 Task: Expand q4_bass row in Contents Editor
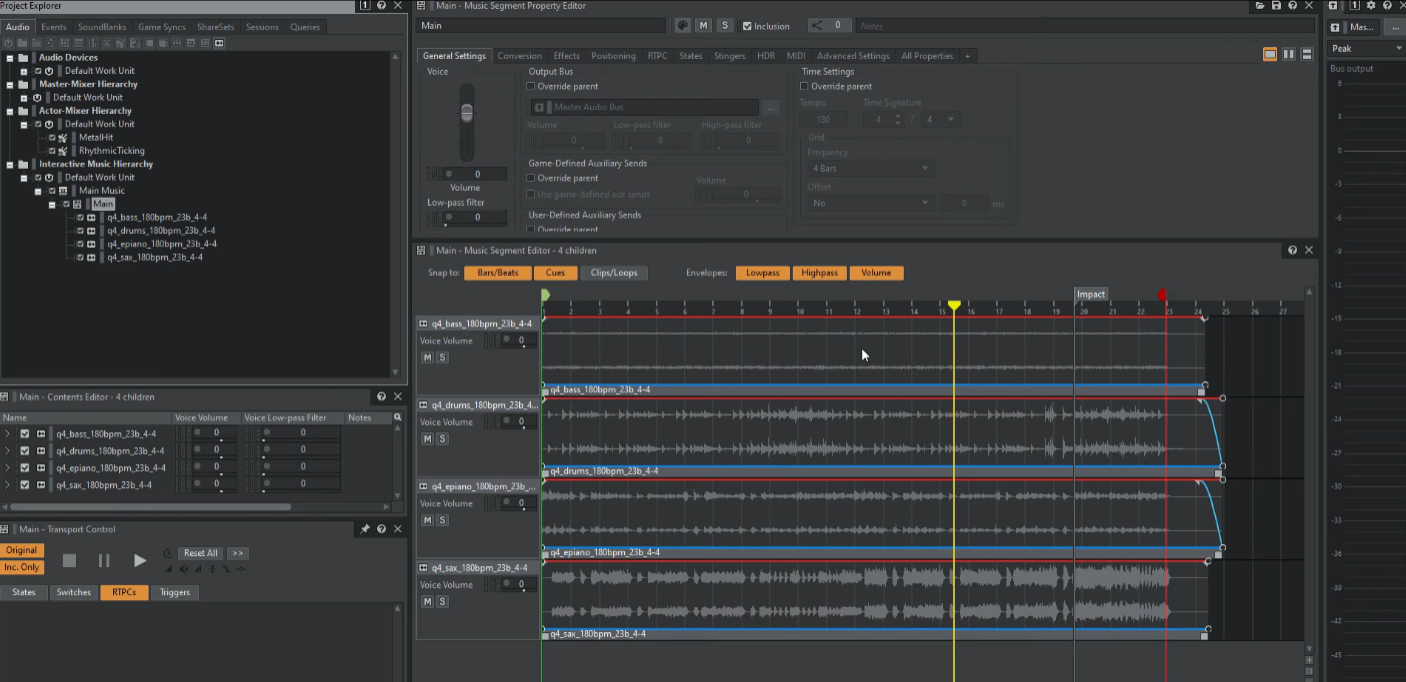tap(8, 434)
